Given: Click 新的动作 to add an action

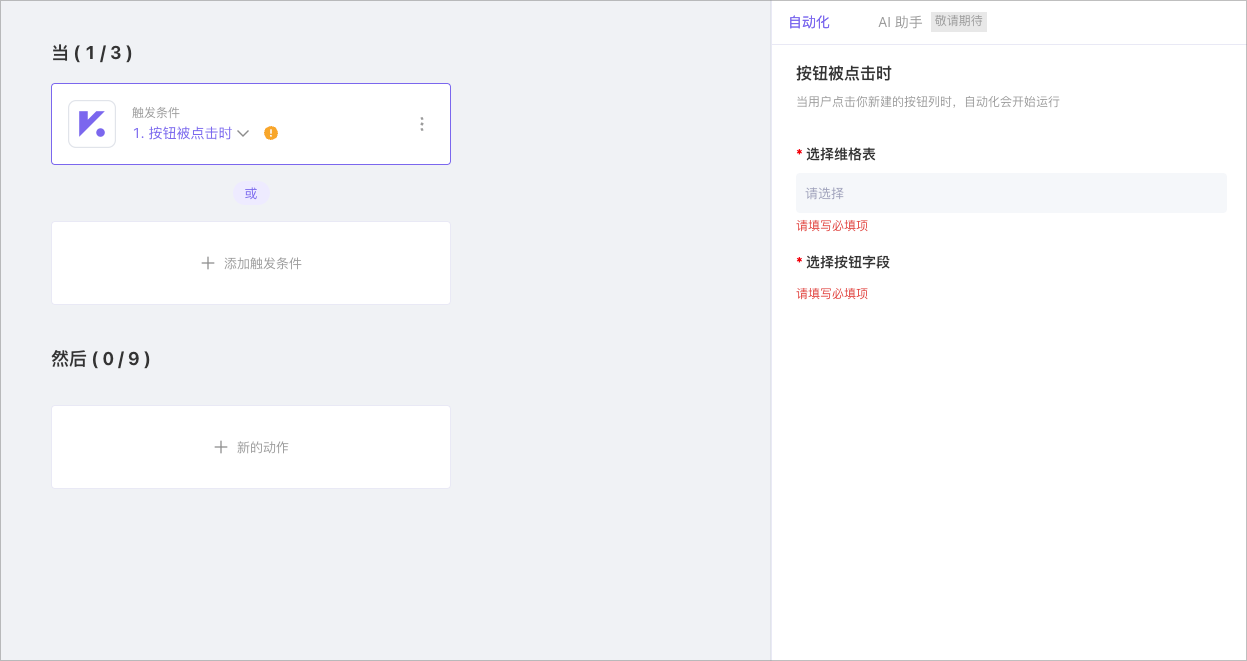Looking at the screenshot, I should pyautogui.click(x=250, y=447).
